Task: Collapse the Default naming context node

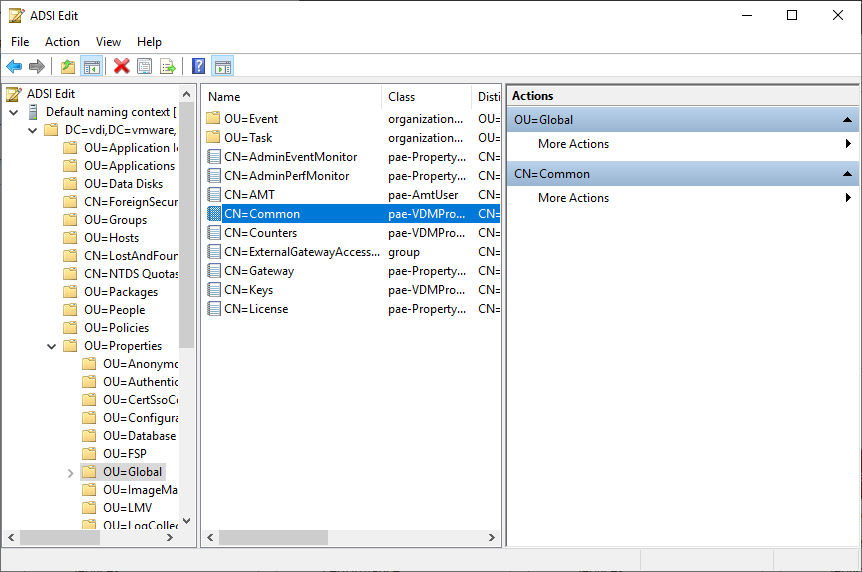Action: coord(14,112)
